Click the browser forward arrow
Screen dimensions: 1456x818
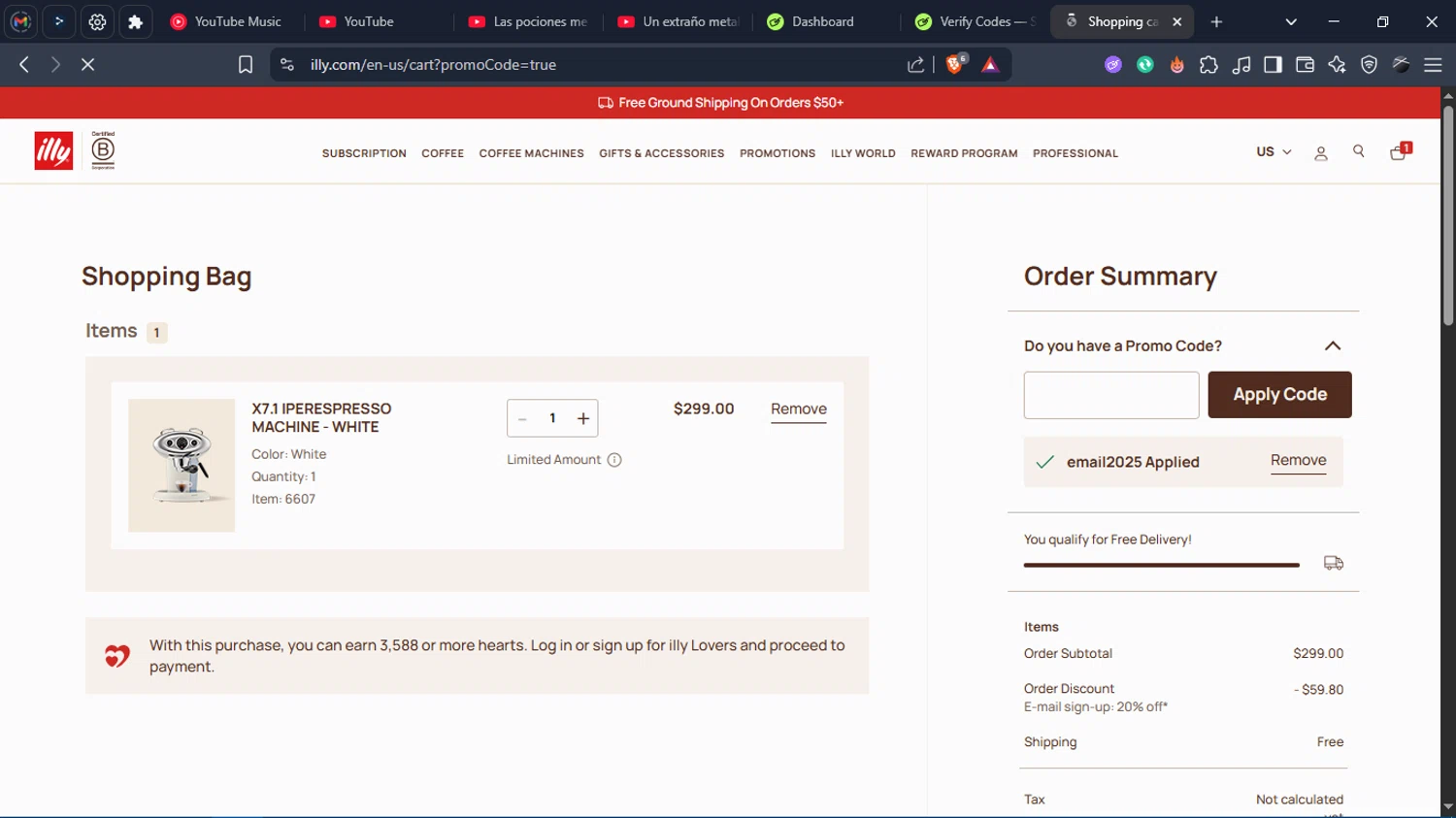coord(55,64)
